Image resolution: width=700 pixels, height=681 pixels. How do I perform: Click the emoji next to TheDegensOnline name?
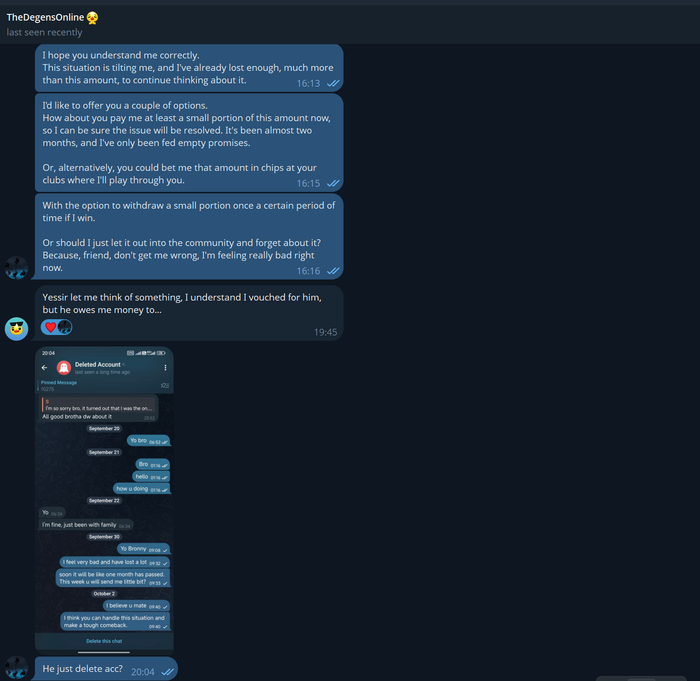[92, 18]
